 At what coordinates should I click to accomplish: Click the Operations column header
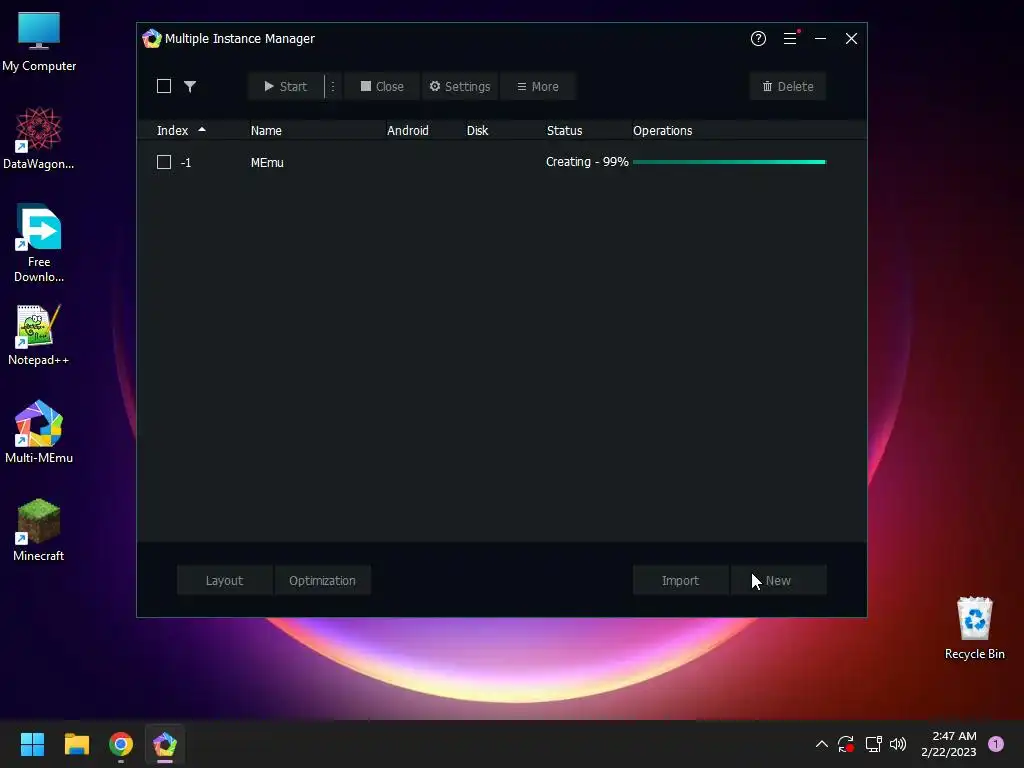pos(662,131)
